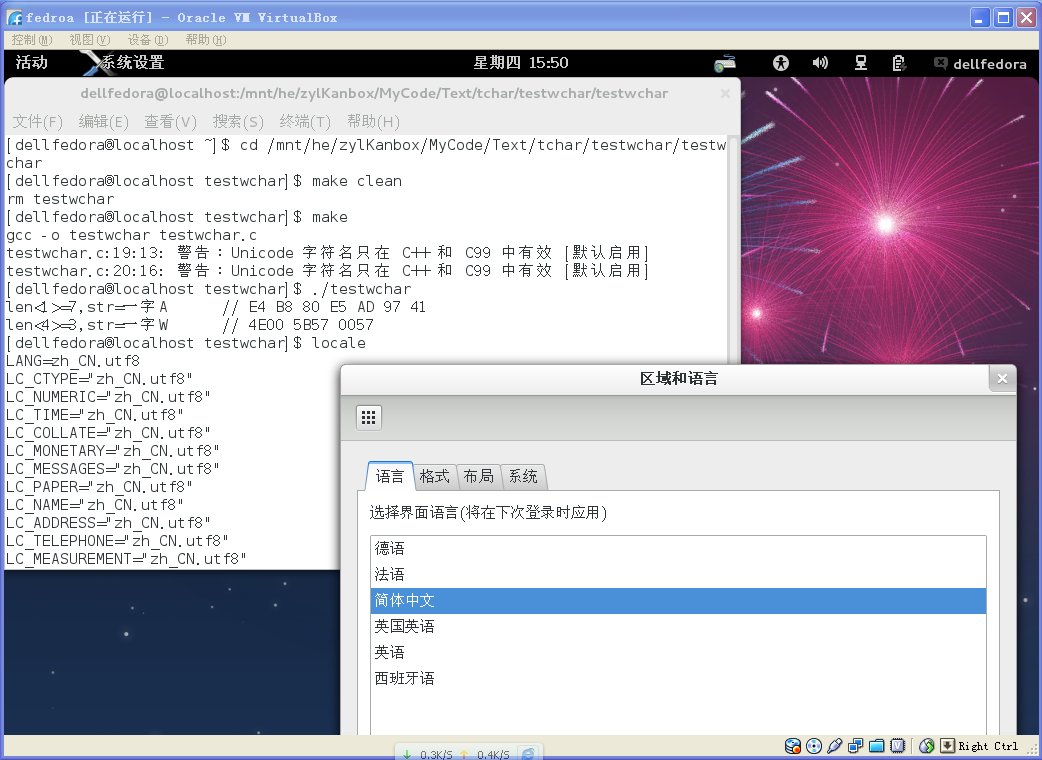1042x760 pixels.
Task: Click the terminal vertical scrollbar
Action: pyautogui.click(x=734, y=252)
